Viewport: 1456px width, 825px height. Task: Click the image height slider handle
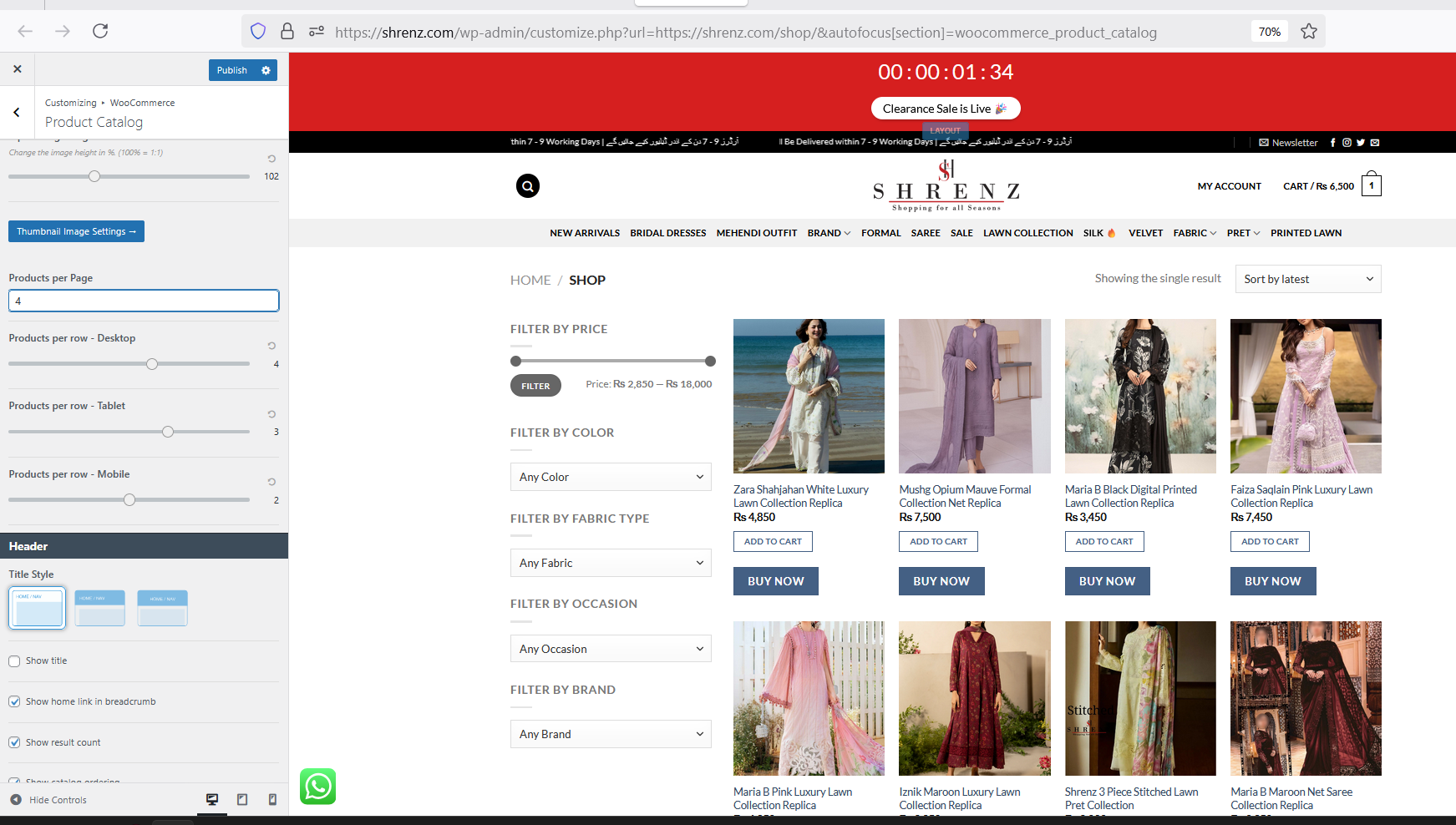click(94, 176)
